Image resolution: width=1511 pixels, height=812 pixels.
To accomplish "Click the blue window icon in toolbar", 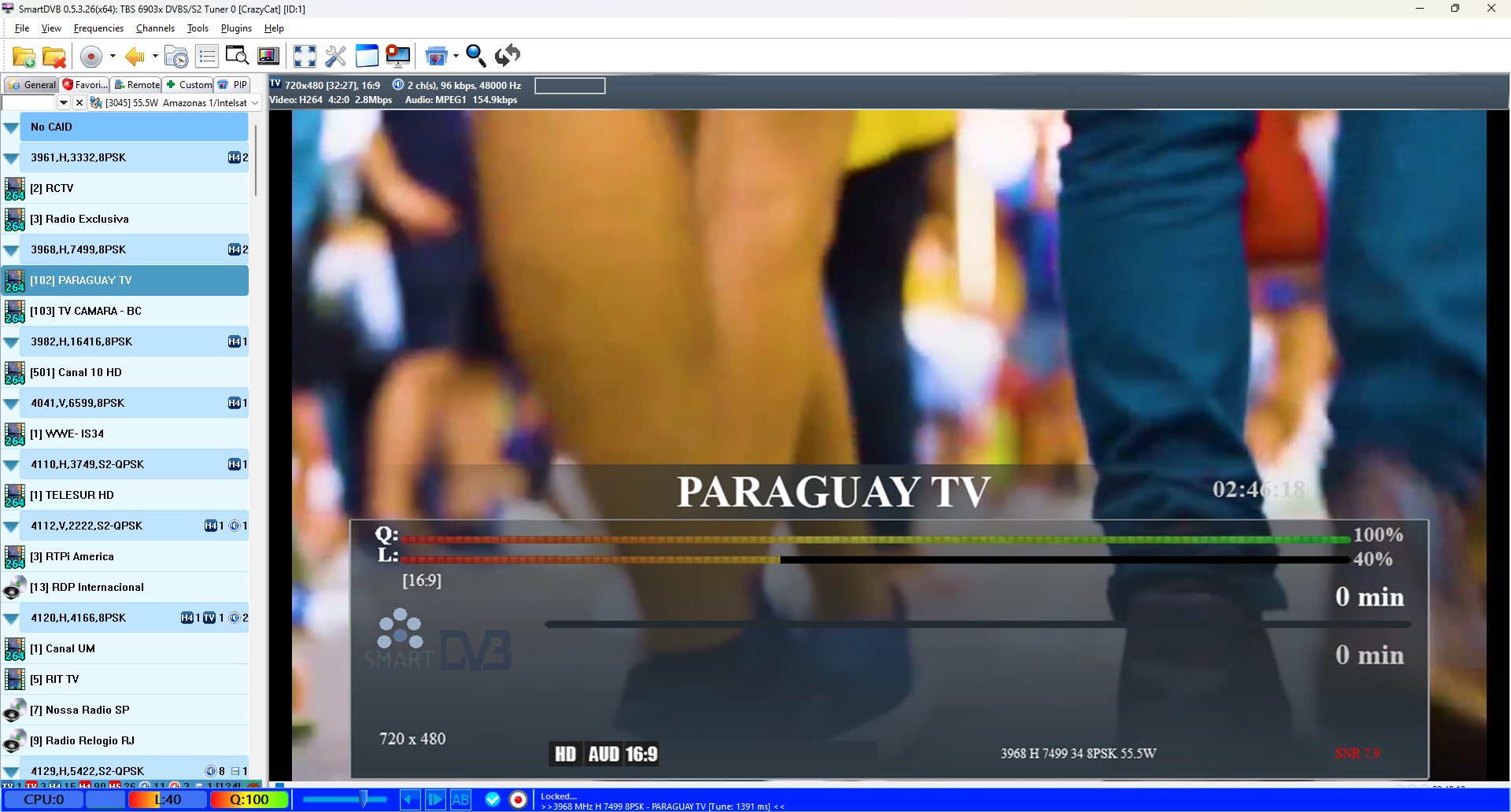I will (x=367, y=56).
